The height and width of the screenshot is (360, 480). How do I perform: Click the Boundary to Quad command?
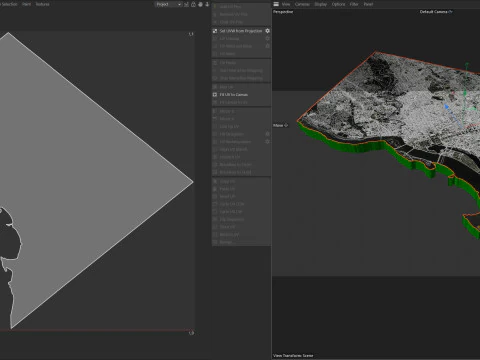[235, 172]
